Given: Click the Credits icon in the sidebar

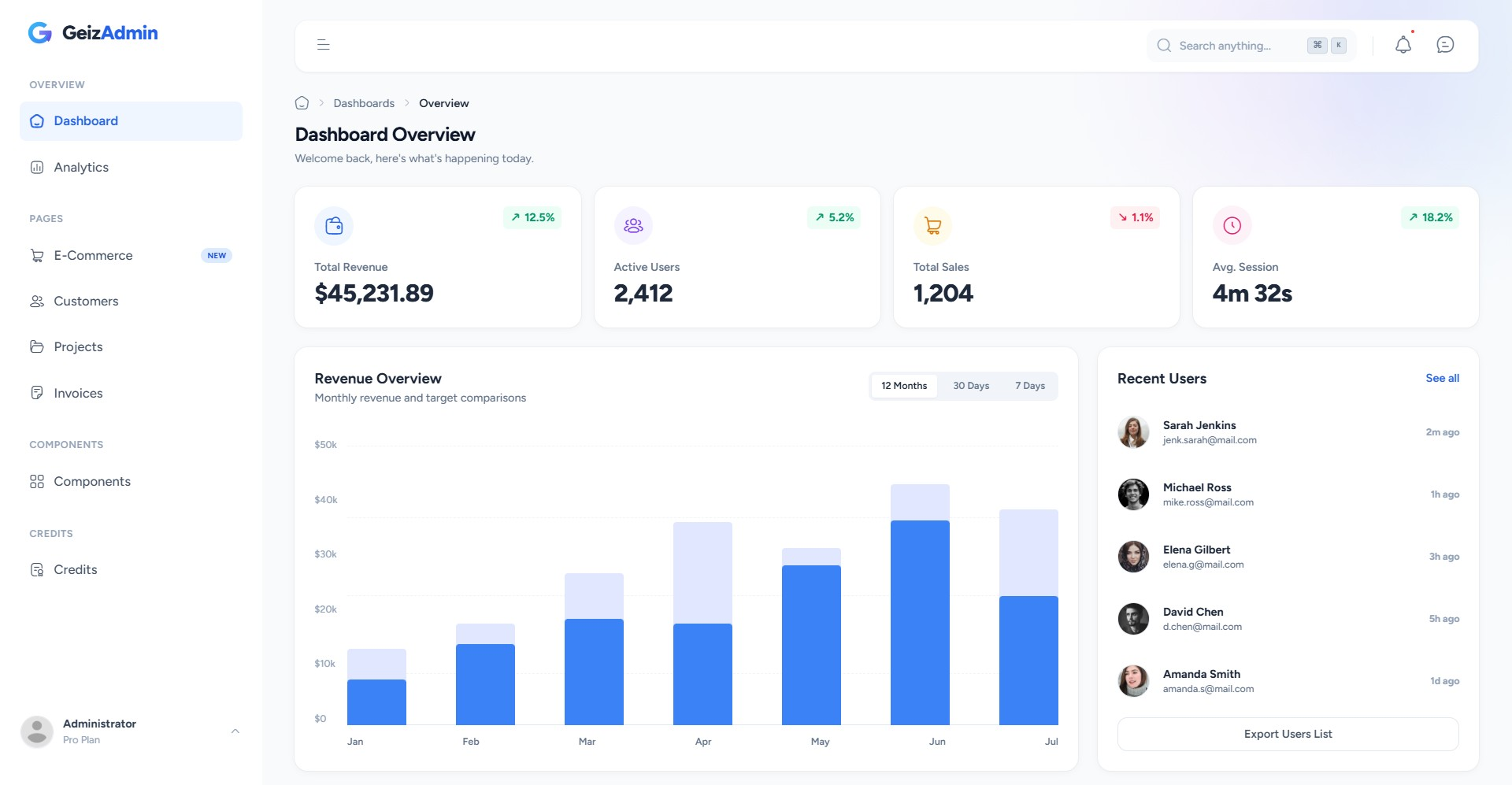Looking at the screenshot, I should pos(37,569).
